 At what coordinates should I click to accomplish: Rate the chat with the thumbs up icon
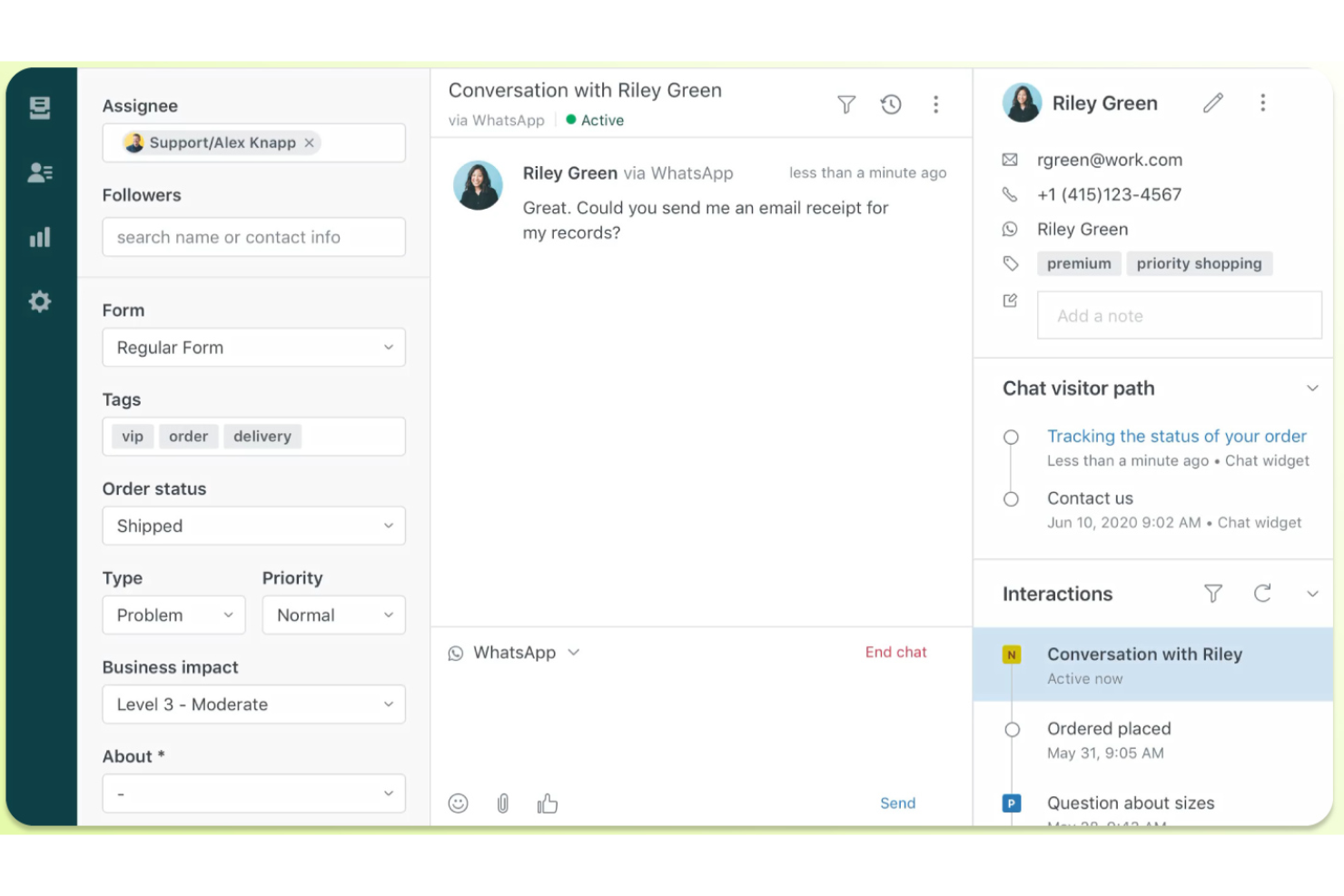coord(547,803)
